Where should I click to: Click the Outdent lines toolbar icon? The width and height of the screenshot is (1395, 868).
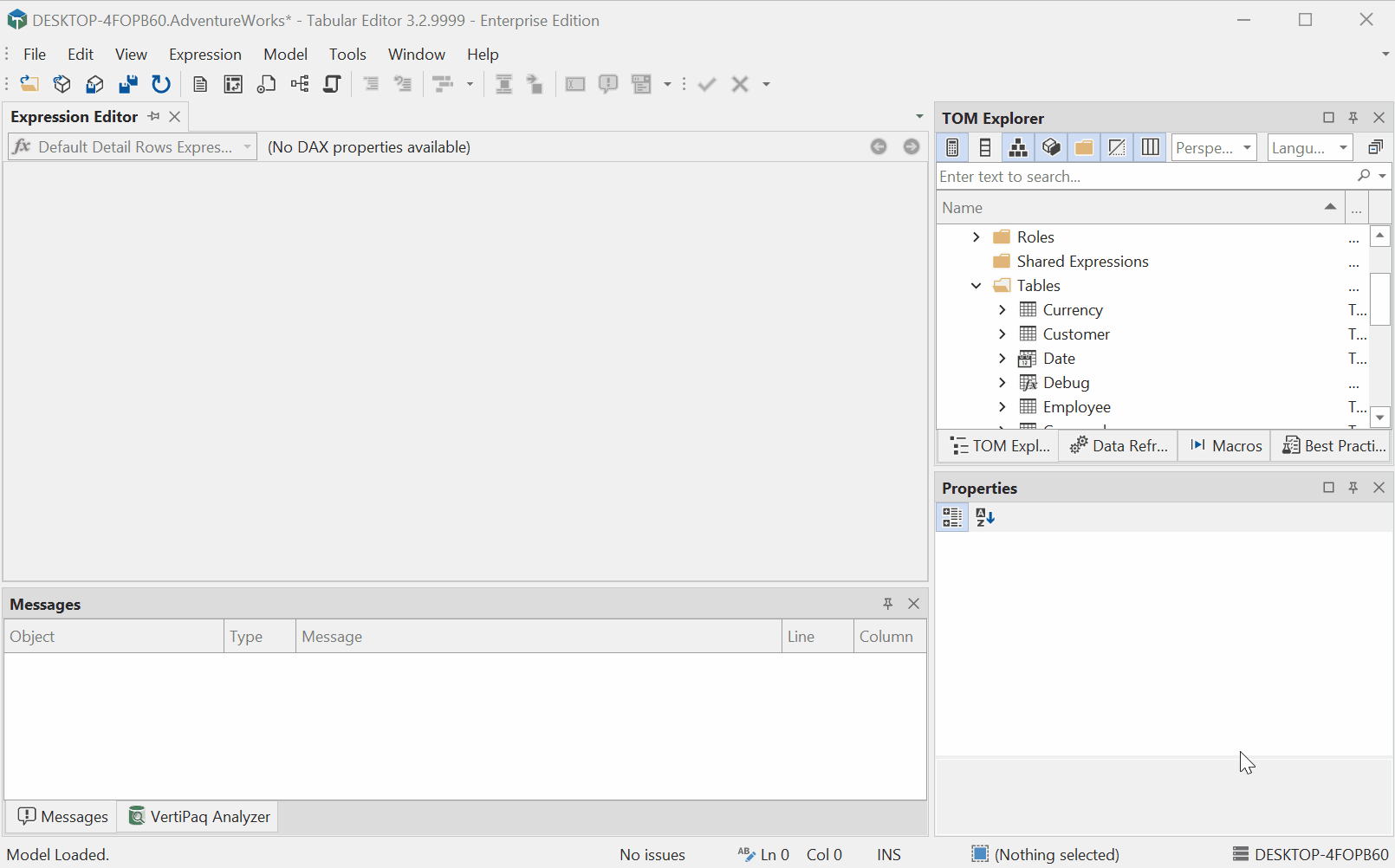(x=403, y=84)
